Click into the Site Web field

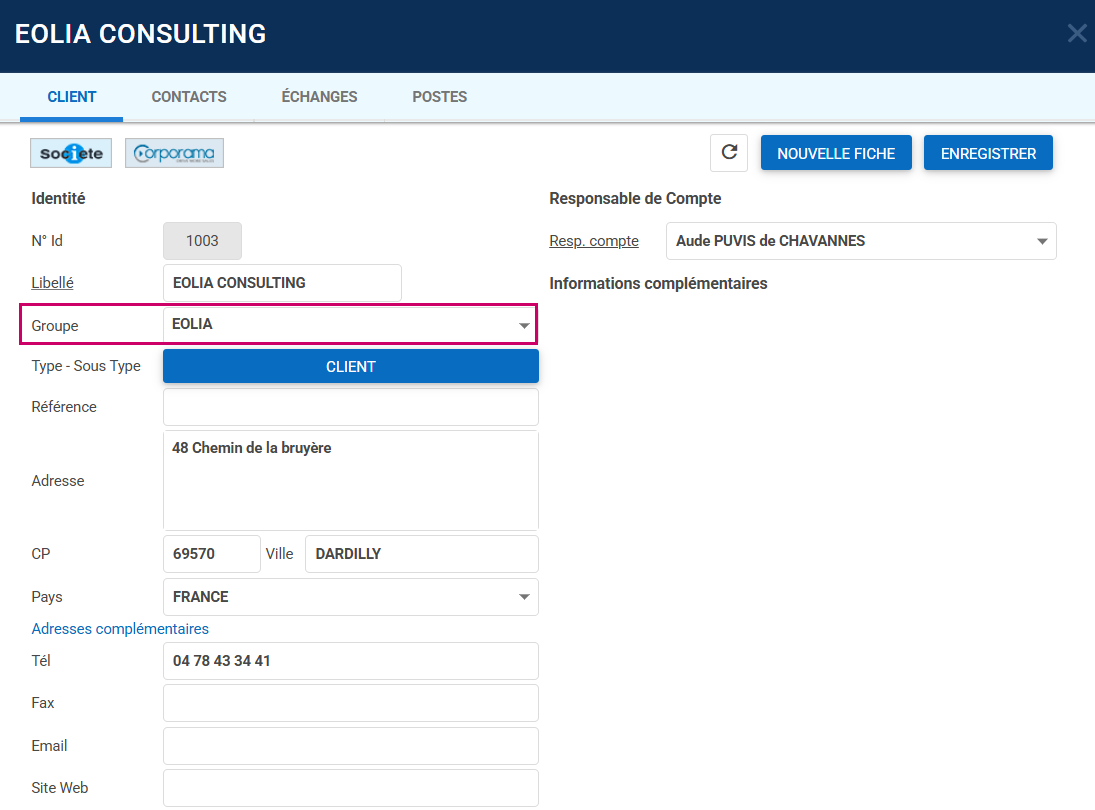coord(350,788)
